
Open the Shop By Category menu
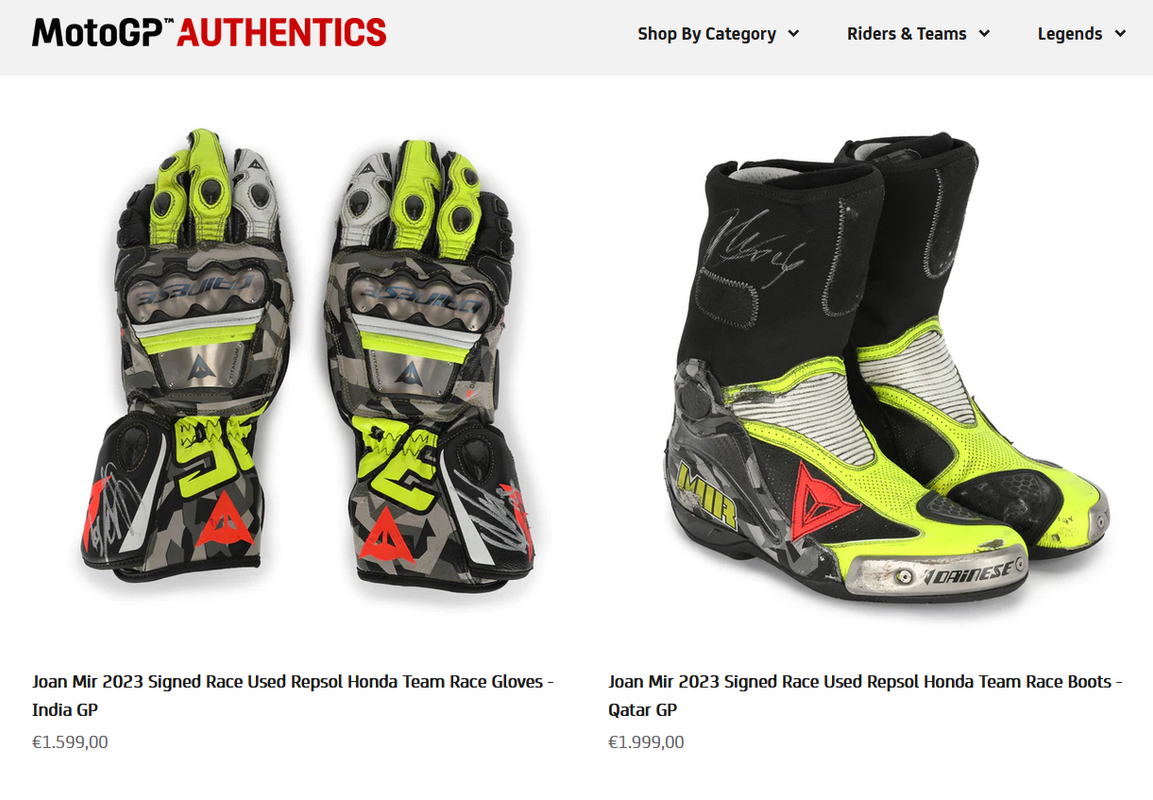[718, 34]
